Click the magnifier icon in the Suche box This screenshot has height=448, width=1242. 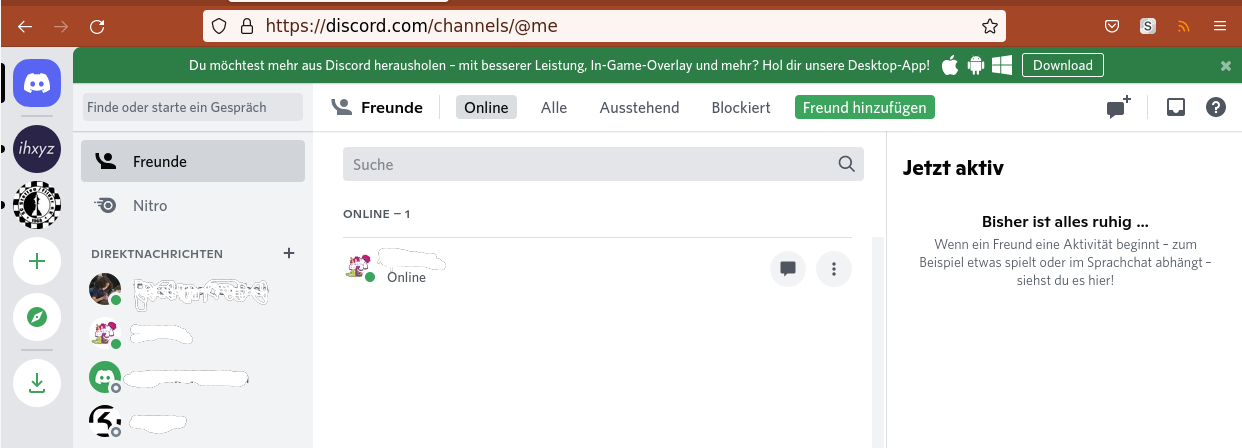click(x=846, y=164)
